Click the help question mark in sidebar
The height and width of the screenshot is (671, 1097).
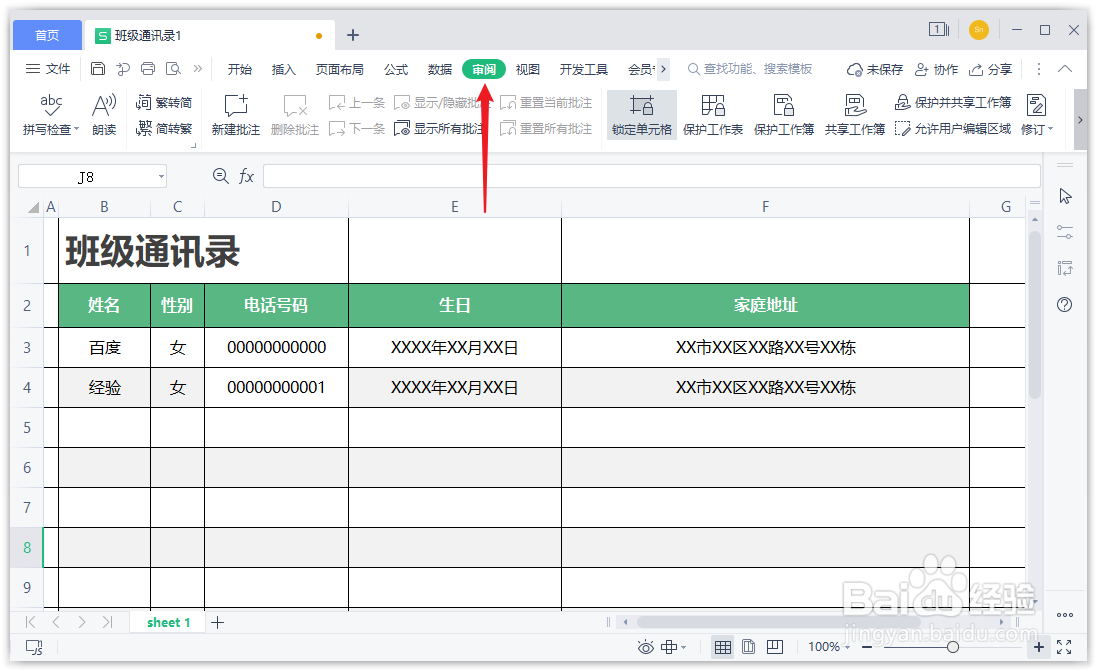(x=1065, y=304)
